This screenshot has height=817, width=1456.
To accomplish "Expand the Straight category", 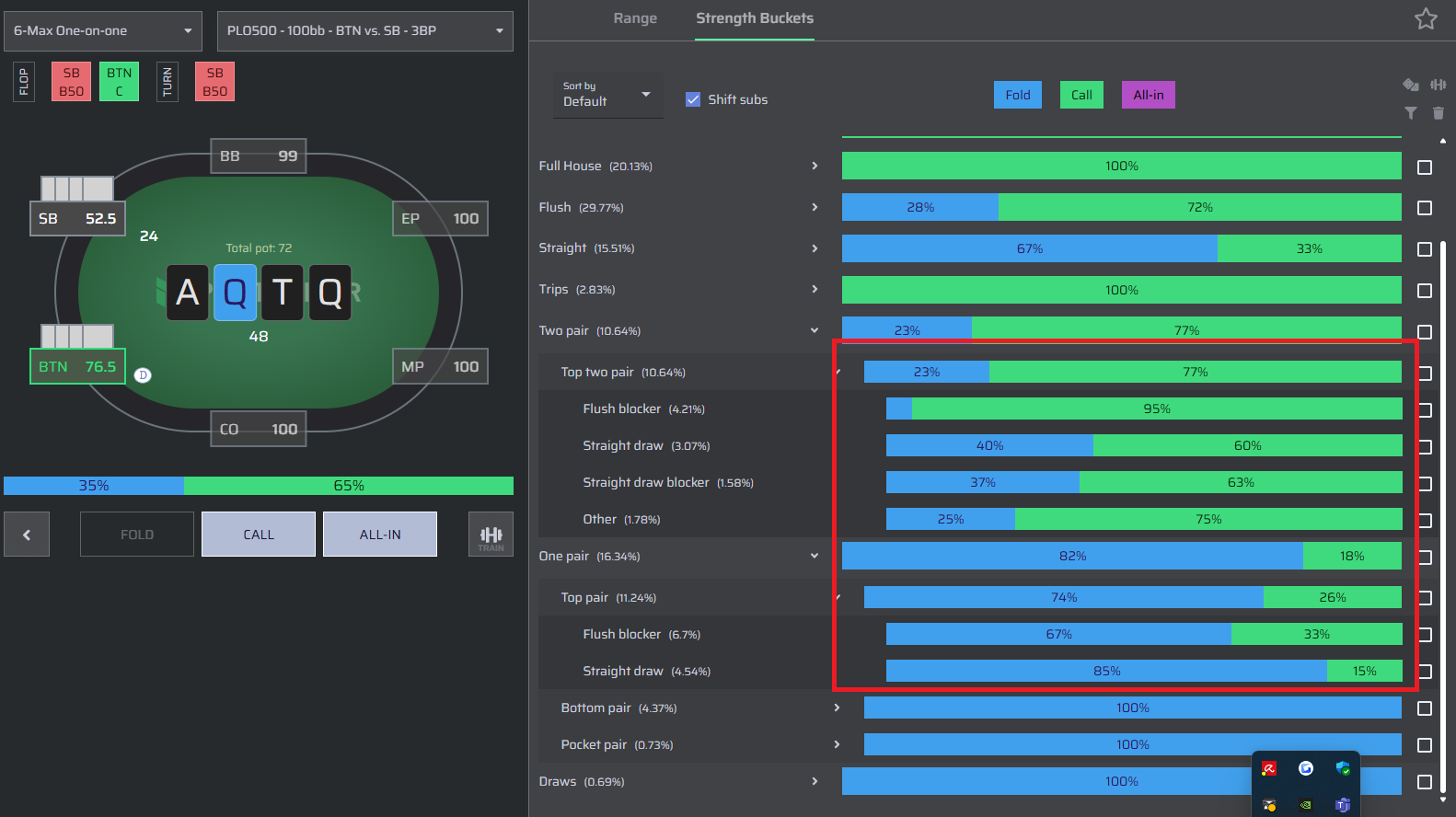I will click(815, 248).
